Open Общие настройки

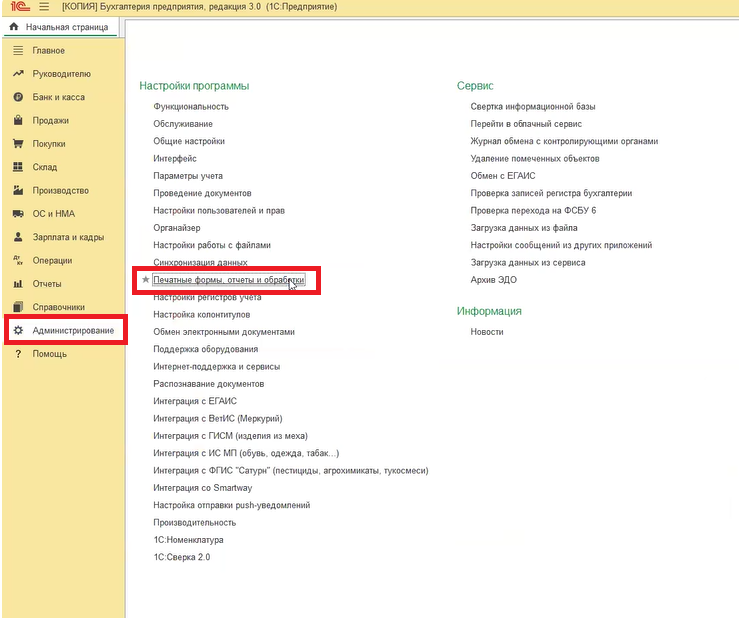click(189, 141)
